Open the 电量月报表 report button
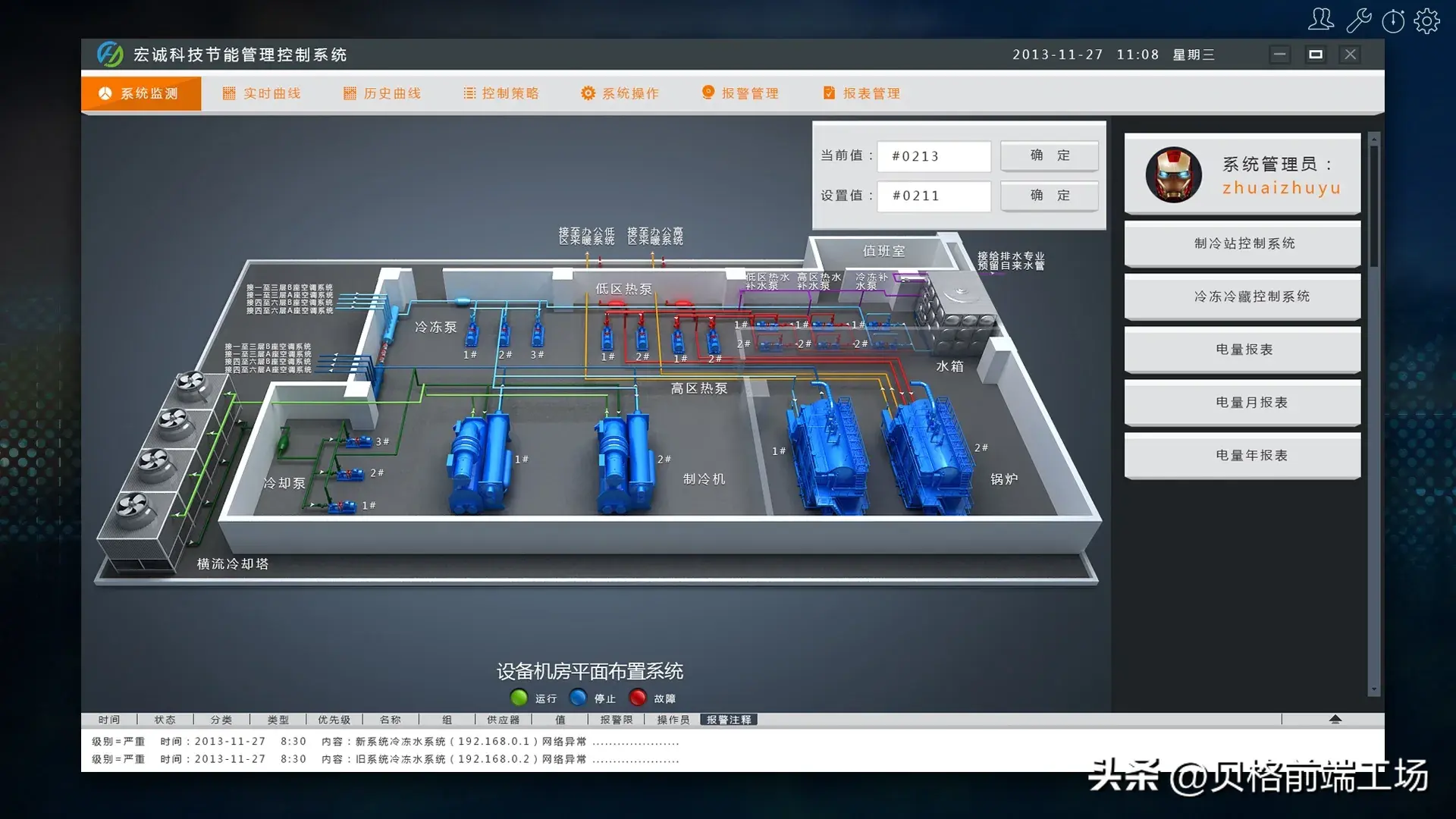 [1243, 403]
